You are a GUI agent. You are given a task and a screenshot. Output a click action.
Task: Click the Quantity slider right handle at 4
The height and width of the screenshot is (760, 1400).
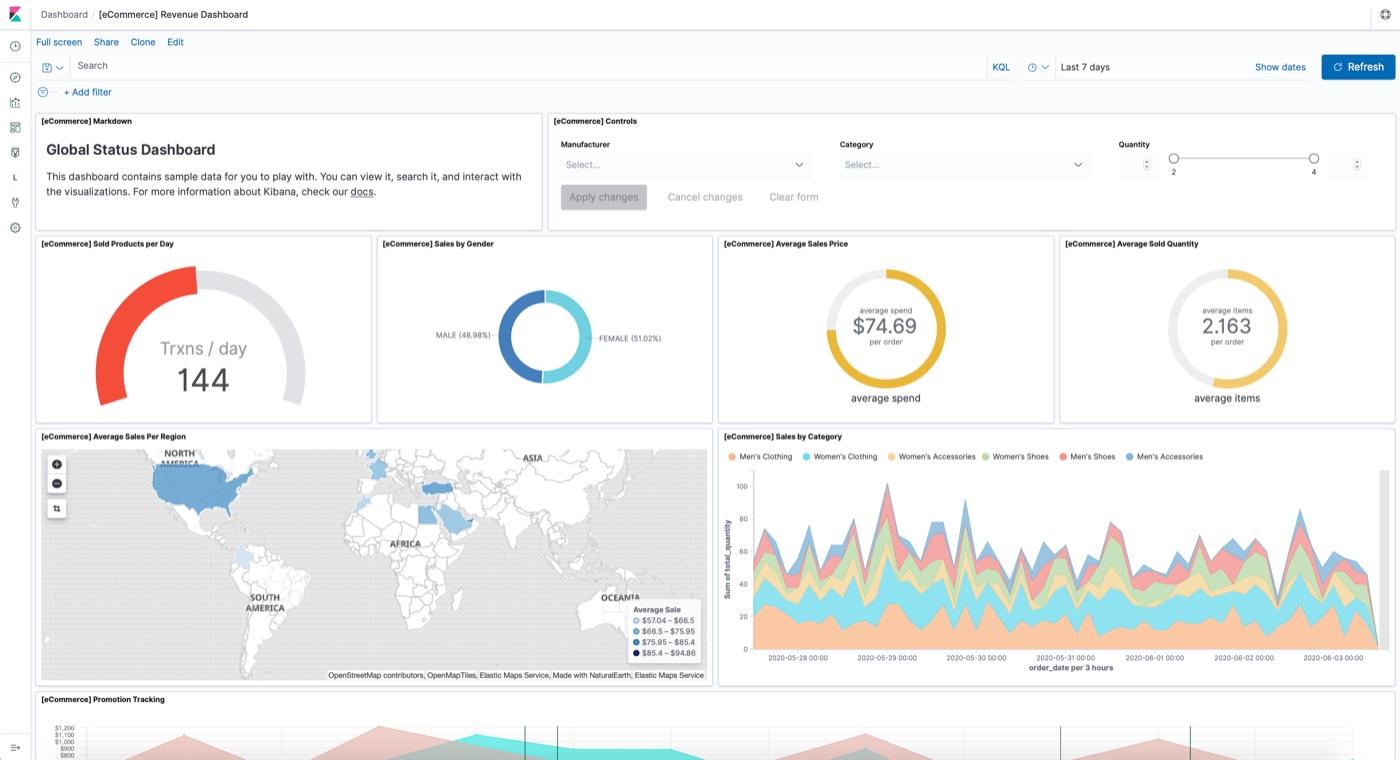pos(1314,158)
